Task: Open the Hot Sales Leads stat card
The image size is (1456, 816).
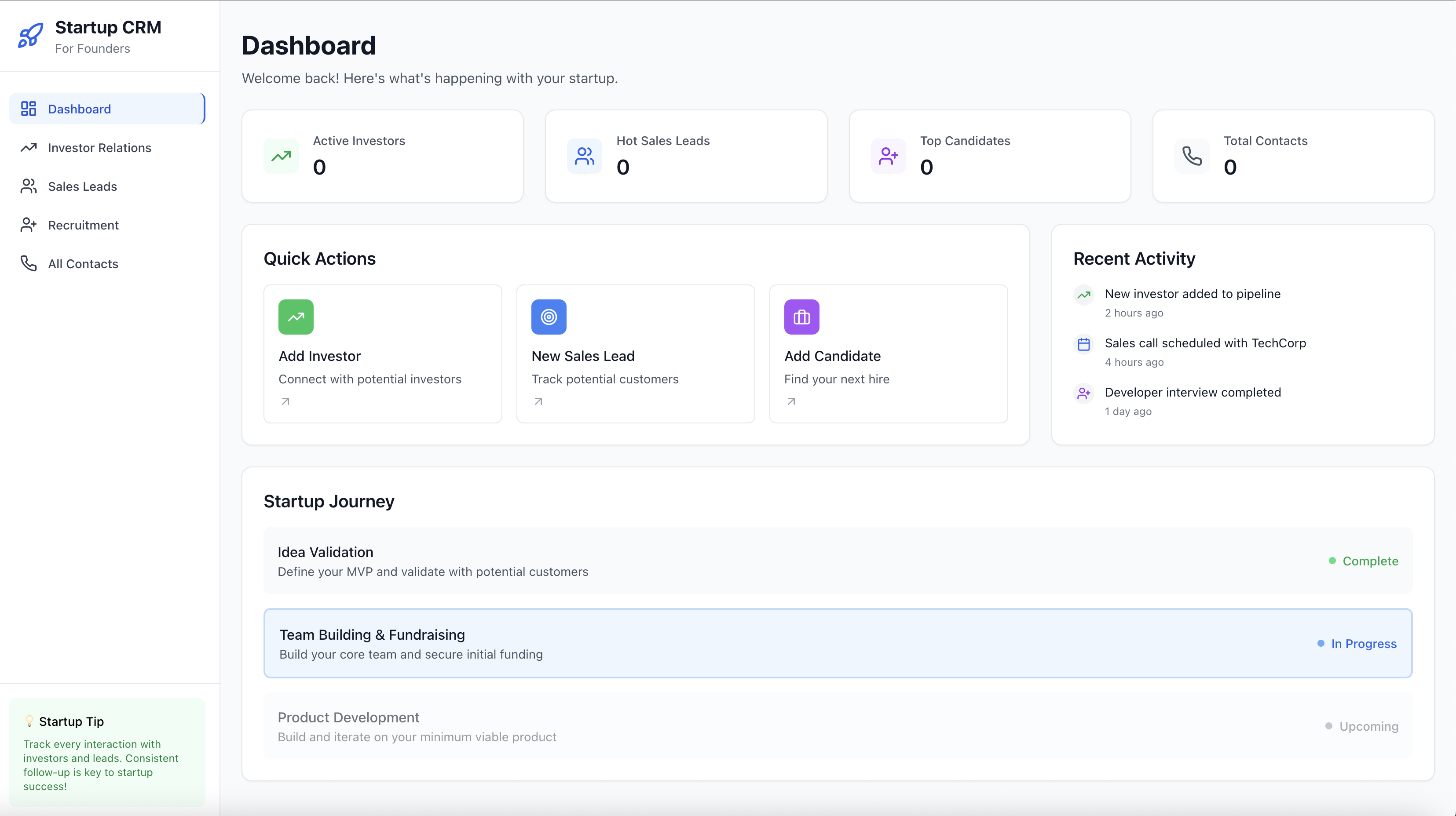Action: [686, 156]
